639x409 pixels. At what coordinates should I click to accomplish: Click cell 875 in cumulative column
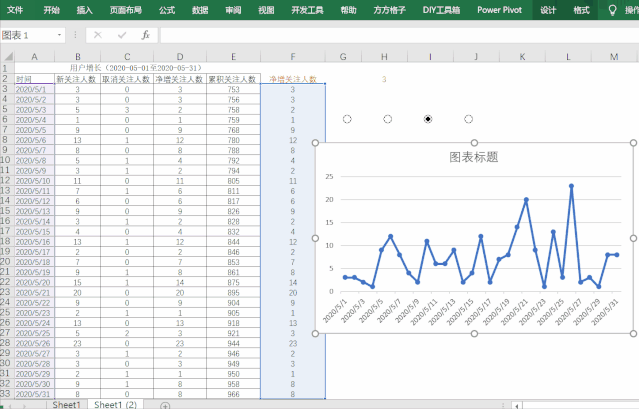click(x=233, y=282)
